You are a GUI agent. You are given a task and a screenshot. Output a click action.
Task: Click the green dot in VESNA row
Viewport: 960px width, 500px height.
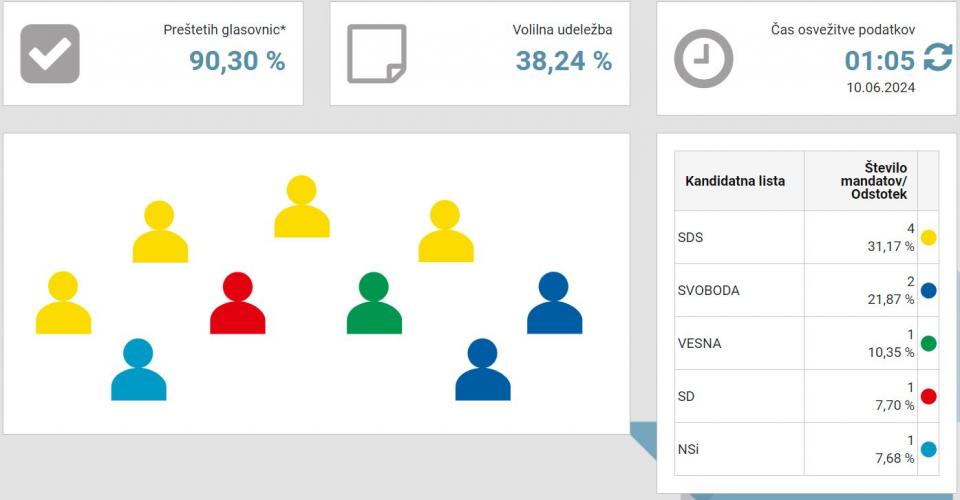pyautogui.click(x=928, y=344)
